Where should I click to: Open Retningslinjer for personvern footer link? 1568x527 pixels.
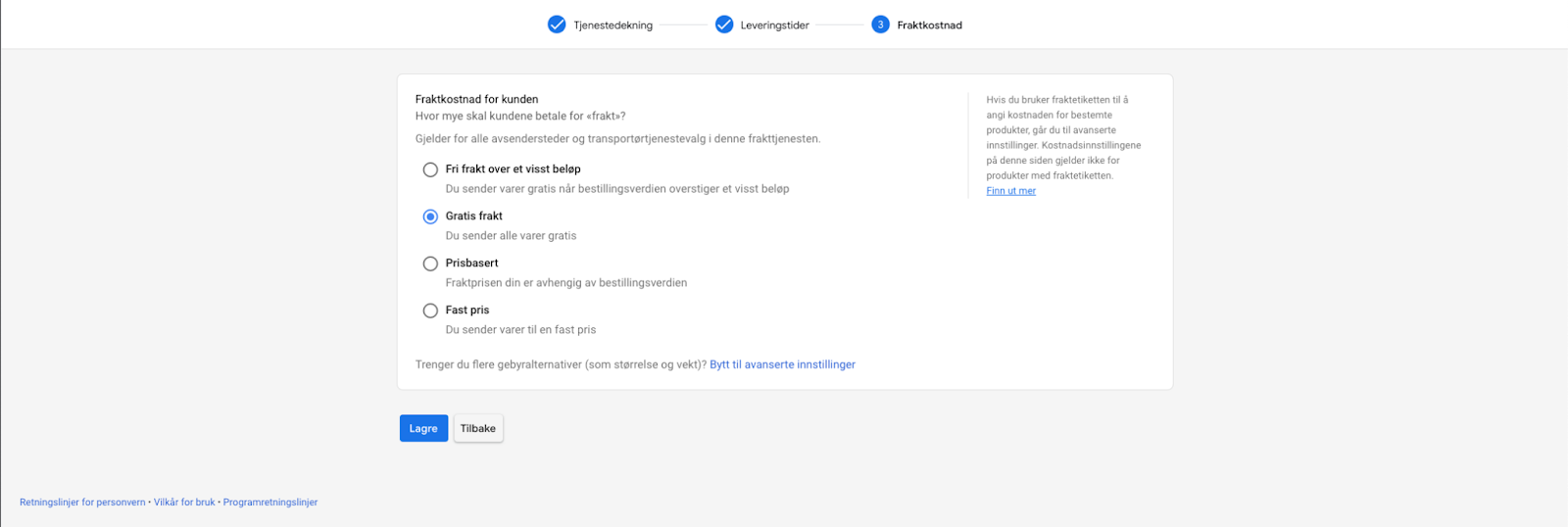point(82,503)
